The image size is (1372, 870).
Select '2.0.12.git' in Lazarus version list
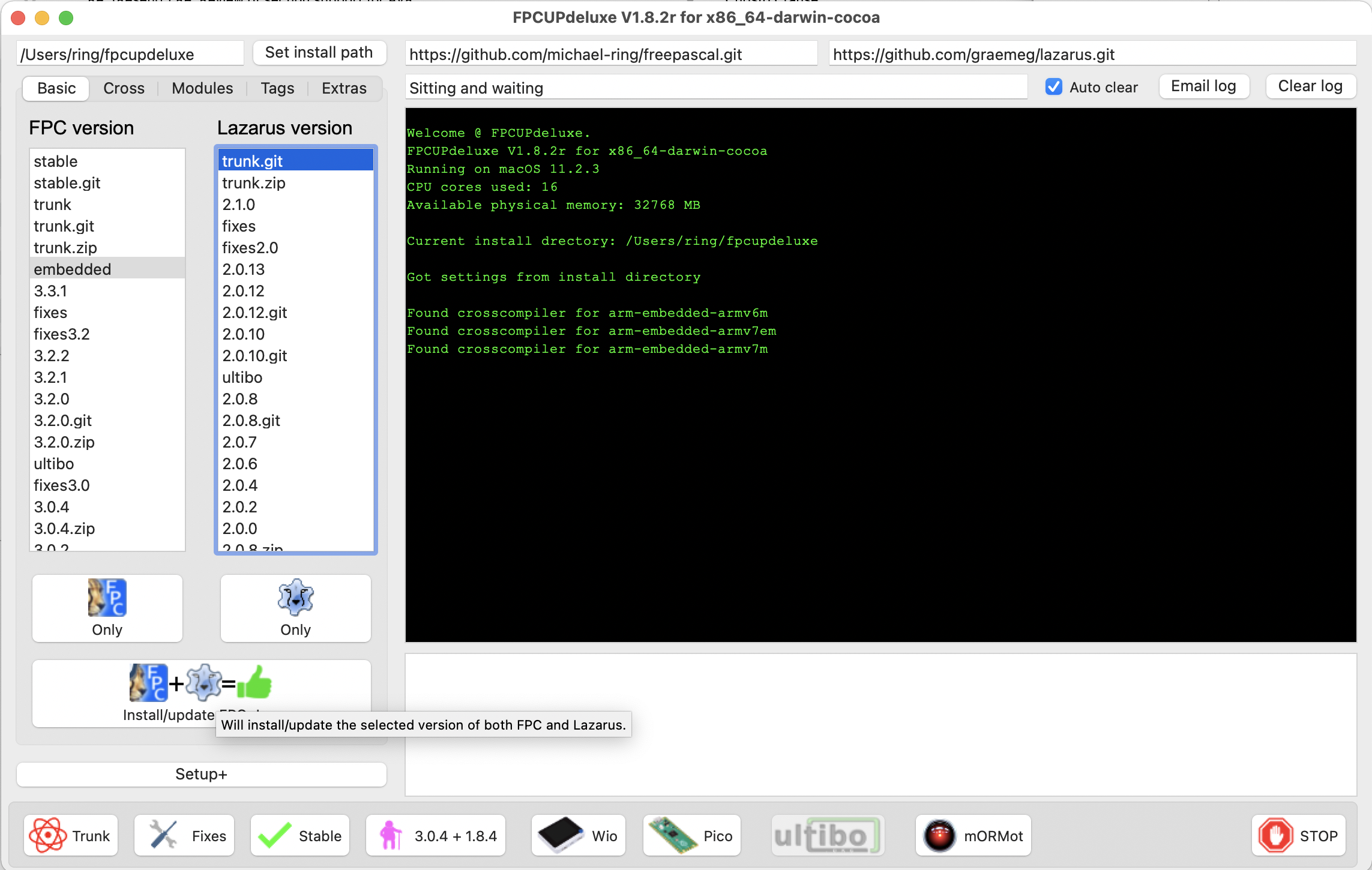click(x=296, y=313)
